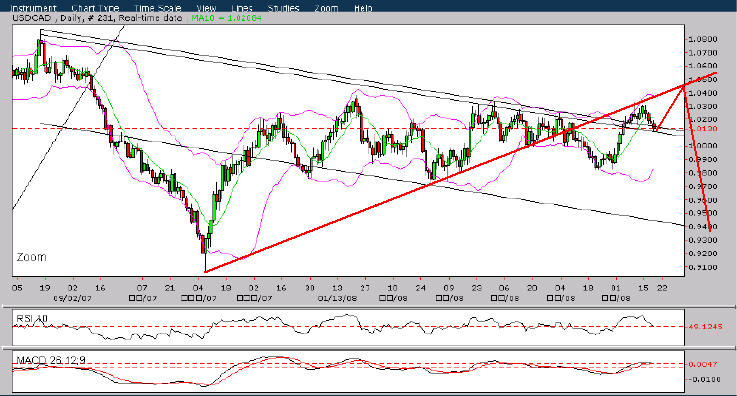This screenshot has height=396, width=737.
Task: Open the Zoom menu in menu bar
Action: tap(326, 8)
